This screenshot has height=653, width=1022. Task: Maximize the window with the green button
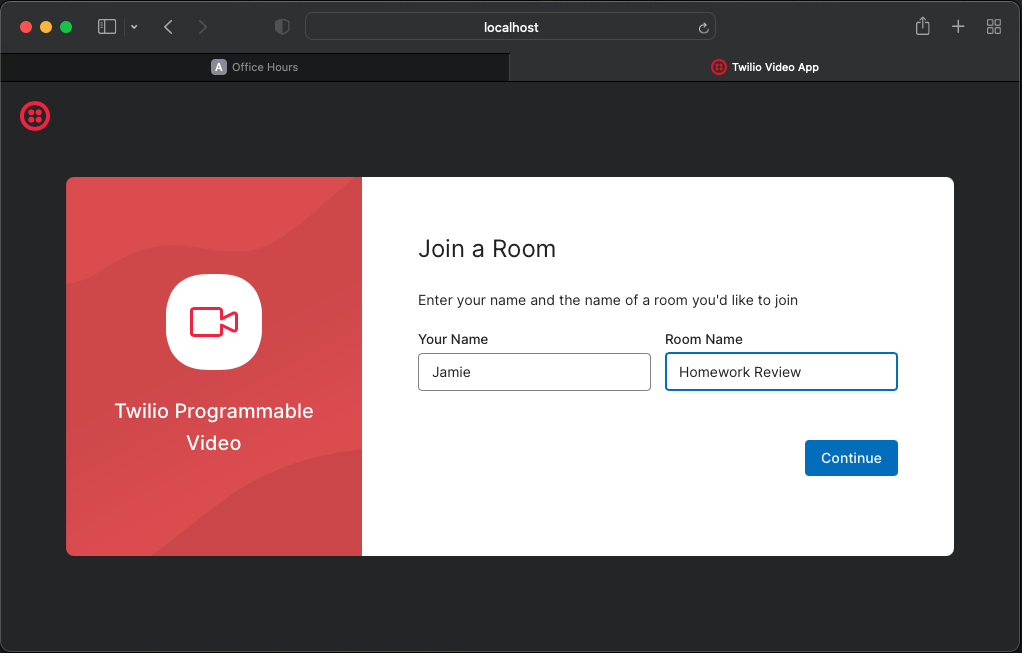click(x=66, y=27)
